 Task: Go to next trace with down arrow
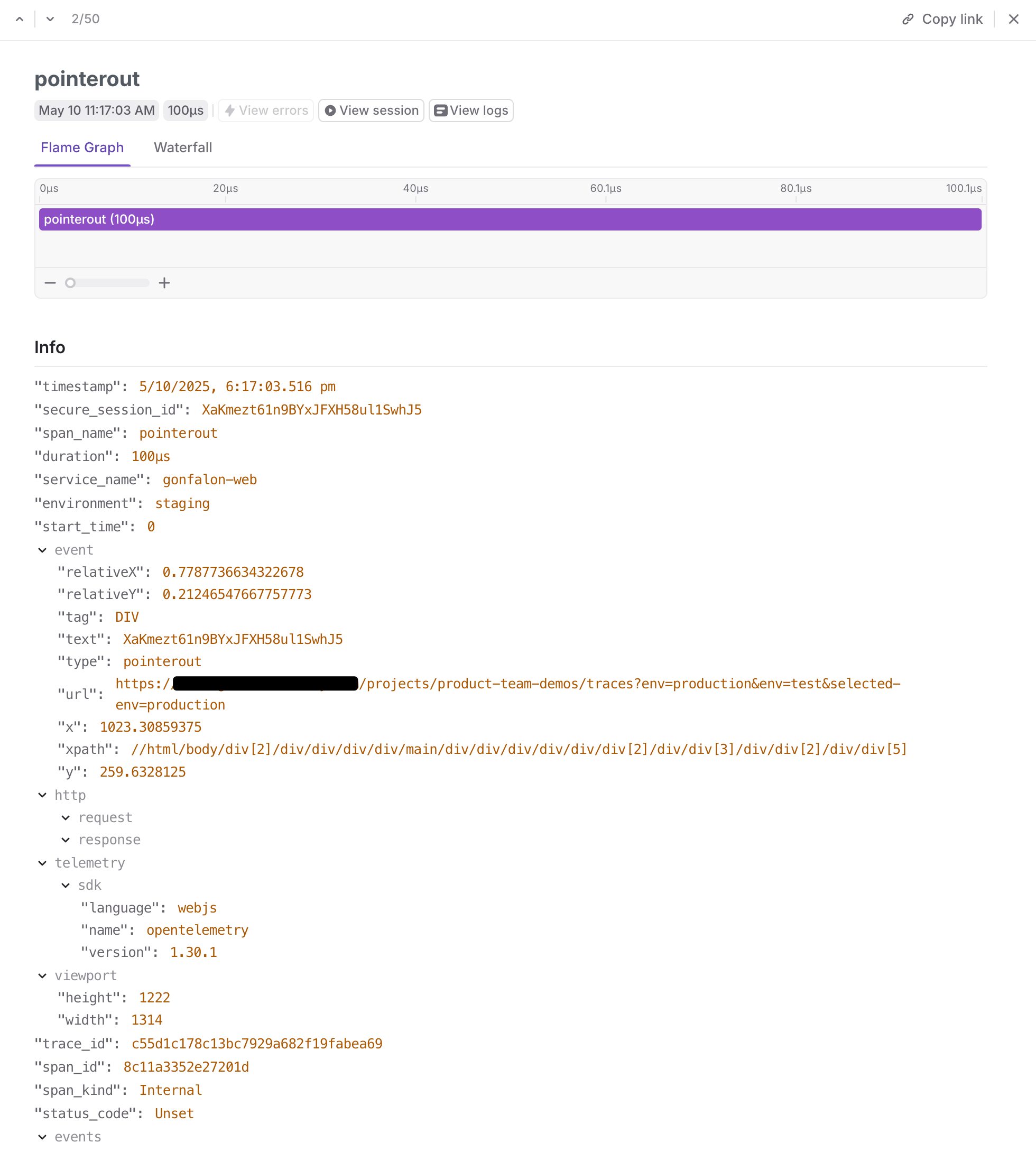(50, 20)
